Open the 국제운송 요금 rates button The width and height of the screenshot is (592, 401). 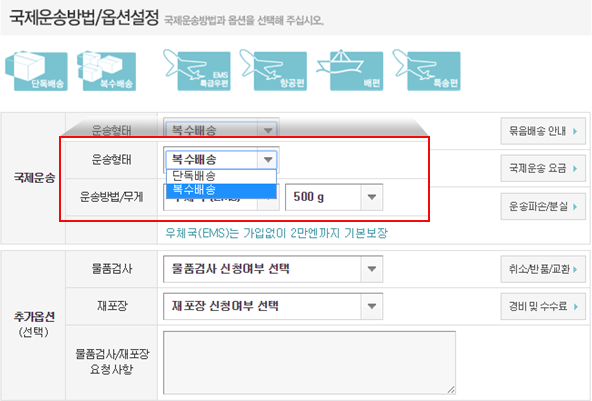click(x=543, y=168)
